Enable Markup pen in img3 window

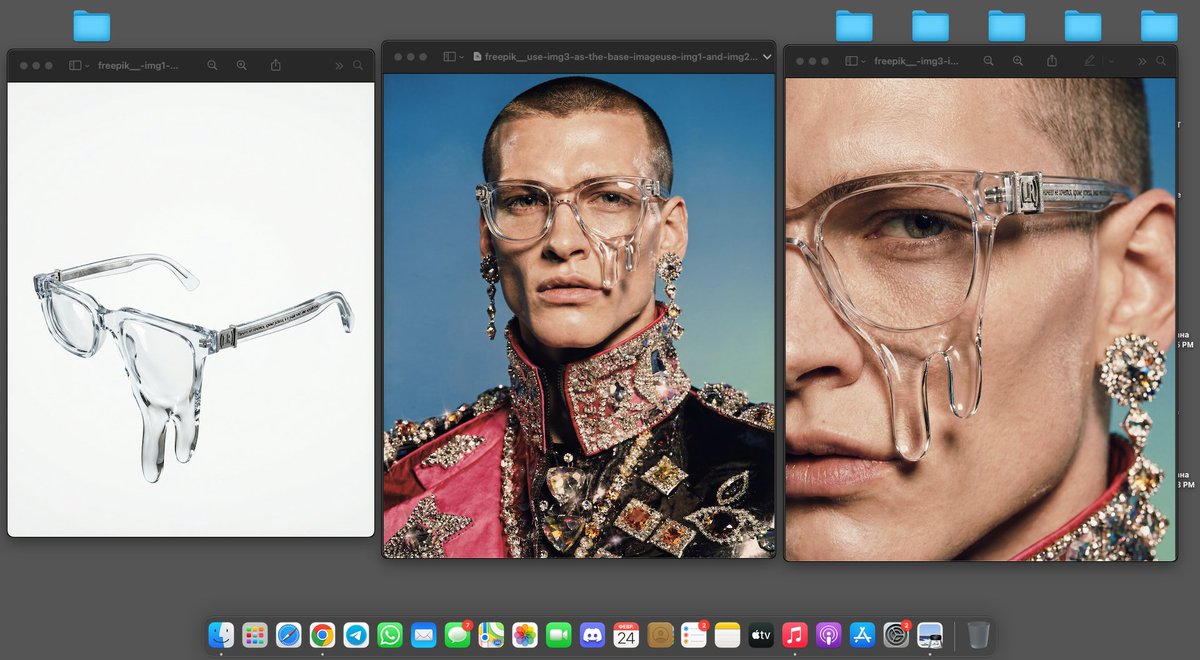pyautogui.click(x=1090, y=61)
